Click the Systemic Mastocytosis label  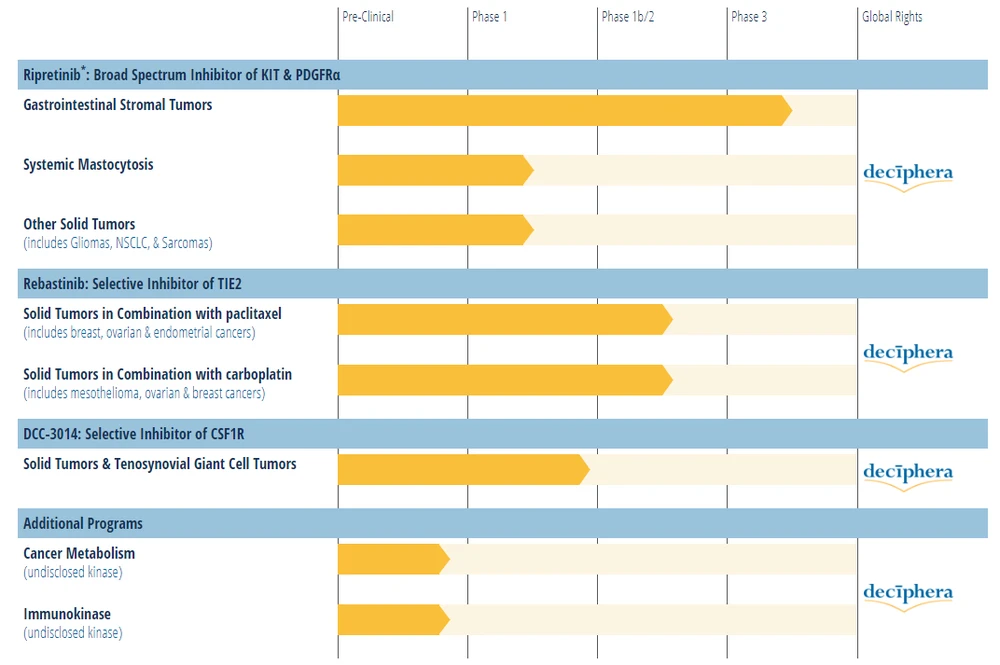88,165
